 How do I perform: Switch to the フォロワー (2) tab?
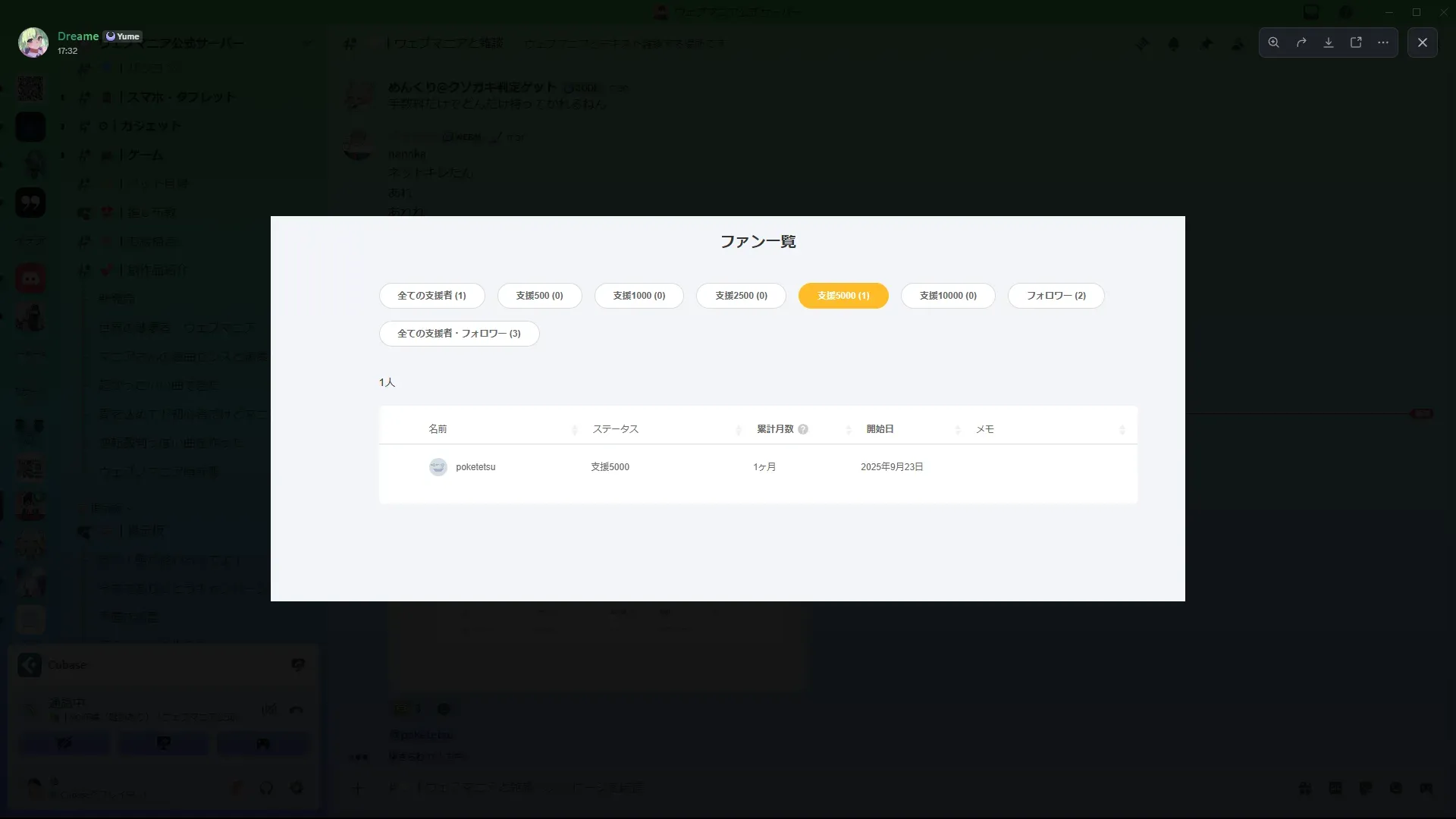pyautogui.click(x=1056, y=296)
